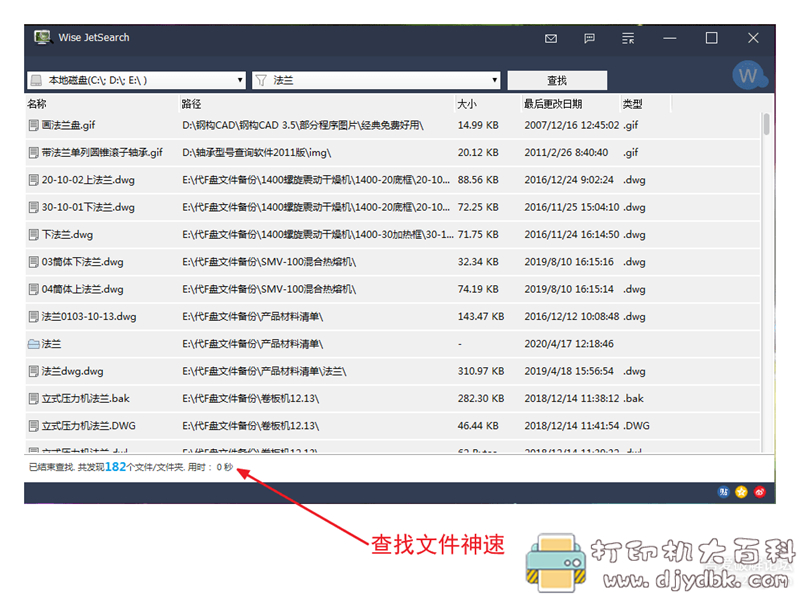Click the file icon of 下法兰.dwg
The image size is (800, 594).
(34, 235)
